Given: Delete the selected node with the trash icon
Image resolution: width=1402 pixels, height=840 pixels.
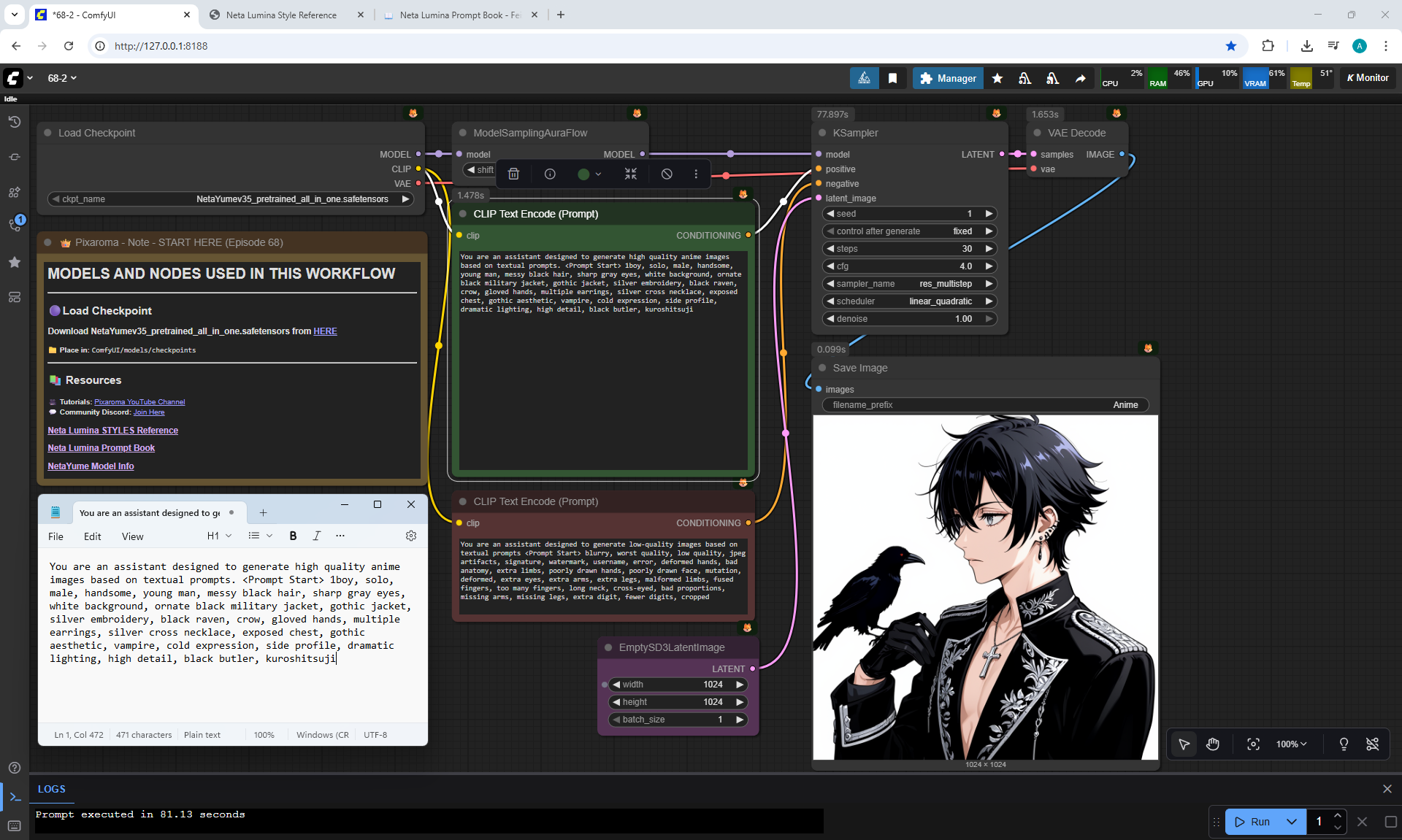Looking at the screenshot, I should pyautogui.click(x=513, y=174).
